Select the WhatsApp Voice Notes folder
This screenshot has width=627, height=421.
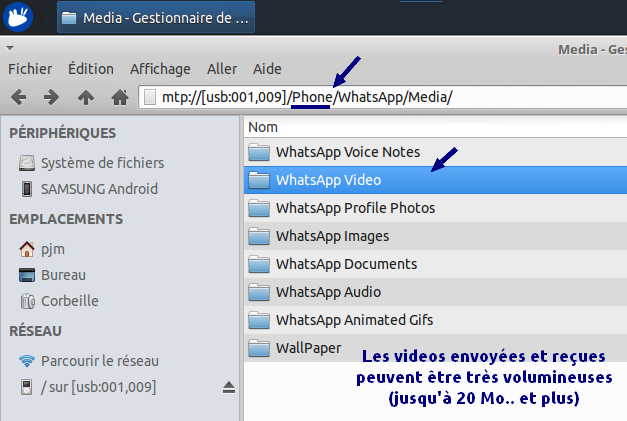tap(347, 152)
